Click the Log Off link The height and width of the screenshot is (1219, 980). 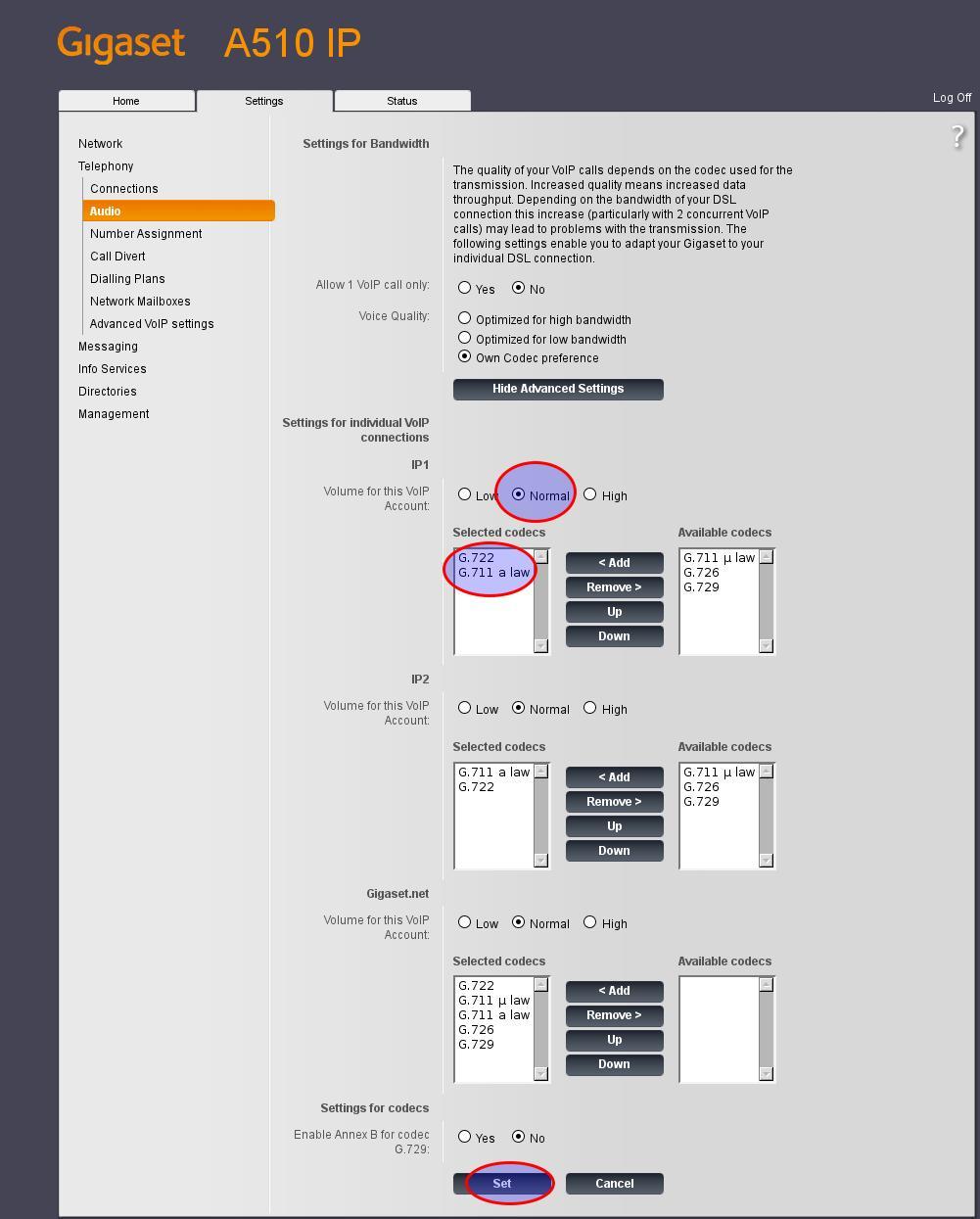coord(952,98)
